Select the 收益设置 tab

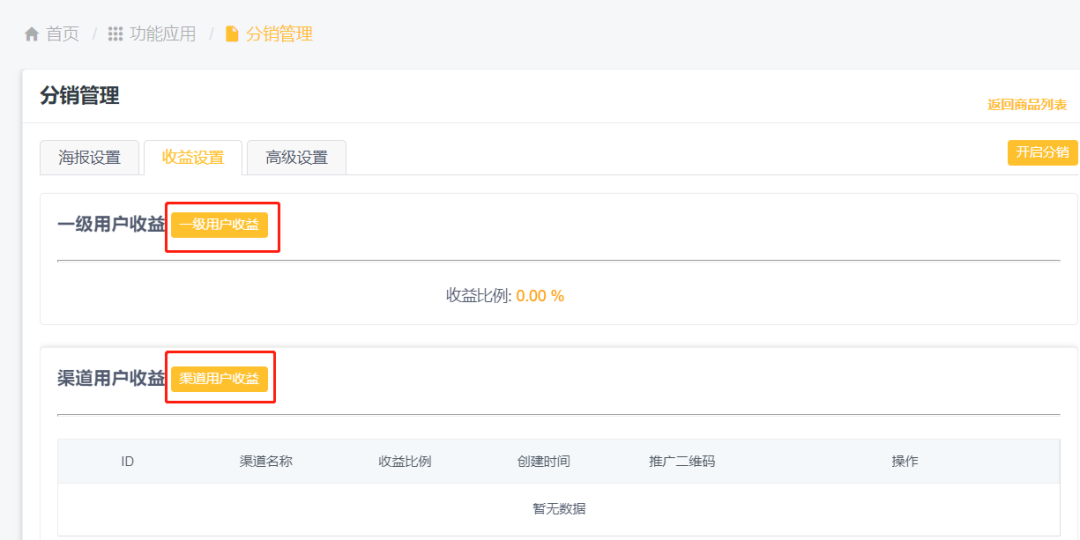pyautogui.click(x=193, y=158)
